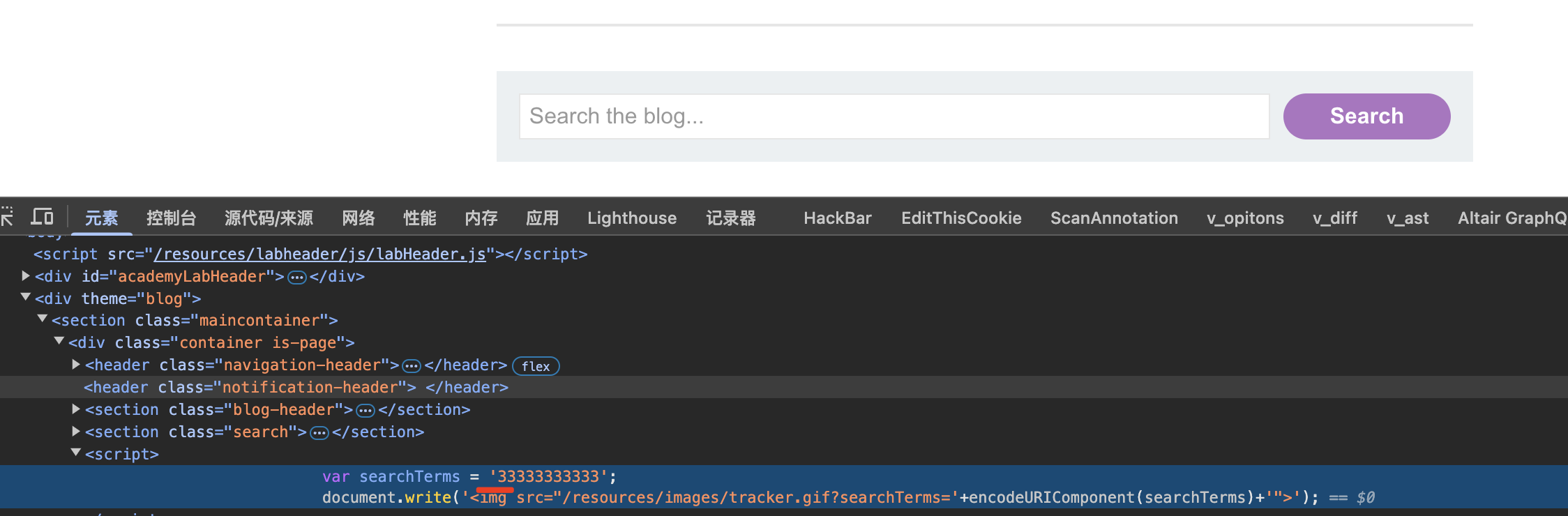Click the ellipsis in the academyLabHeader div
Screen dimensions: 1568x516
pyautogui.click(x=297, y=278)
